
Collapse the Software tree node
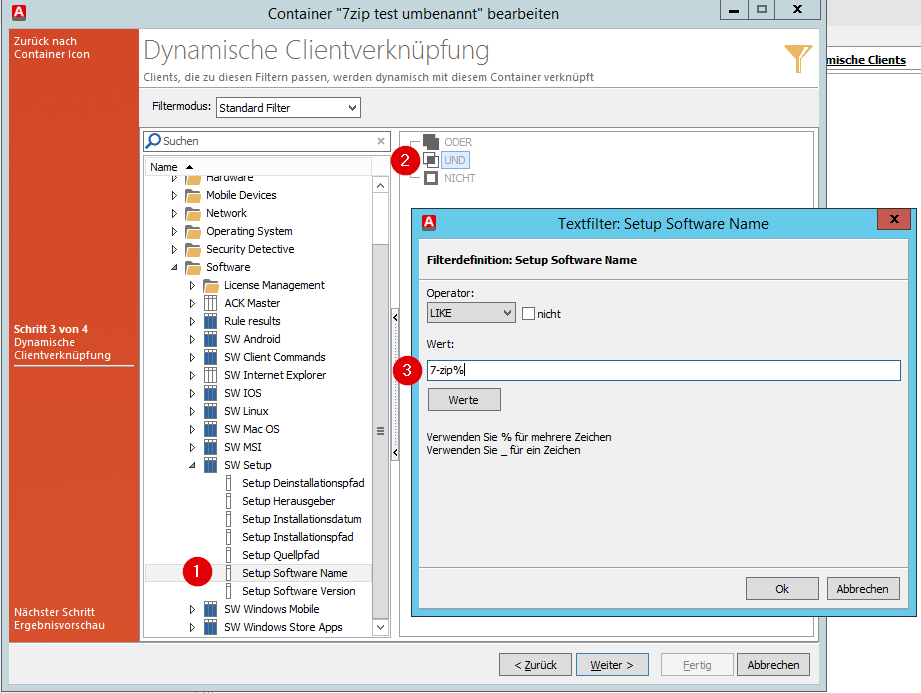[x=174, y=267]
